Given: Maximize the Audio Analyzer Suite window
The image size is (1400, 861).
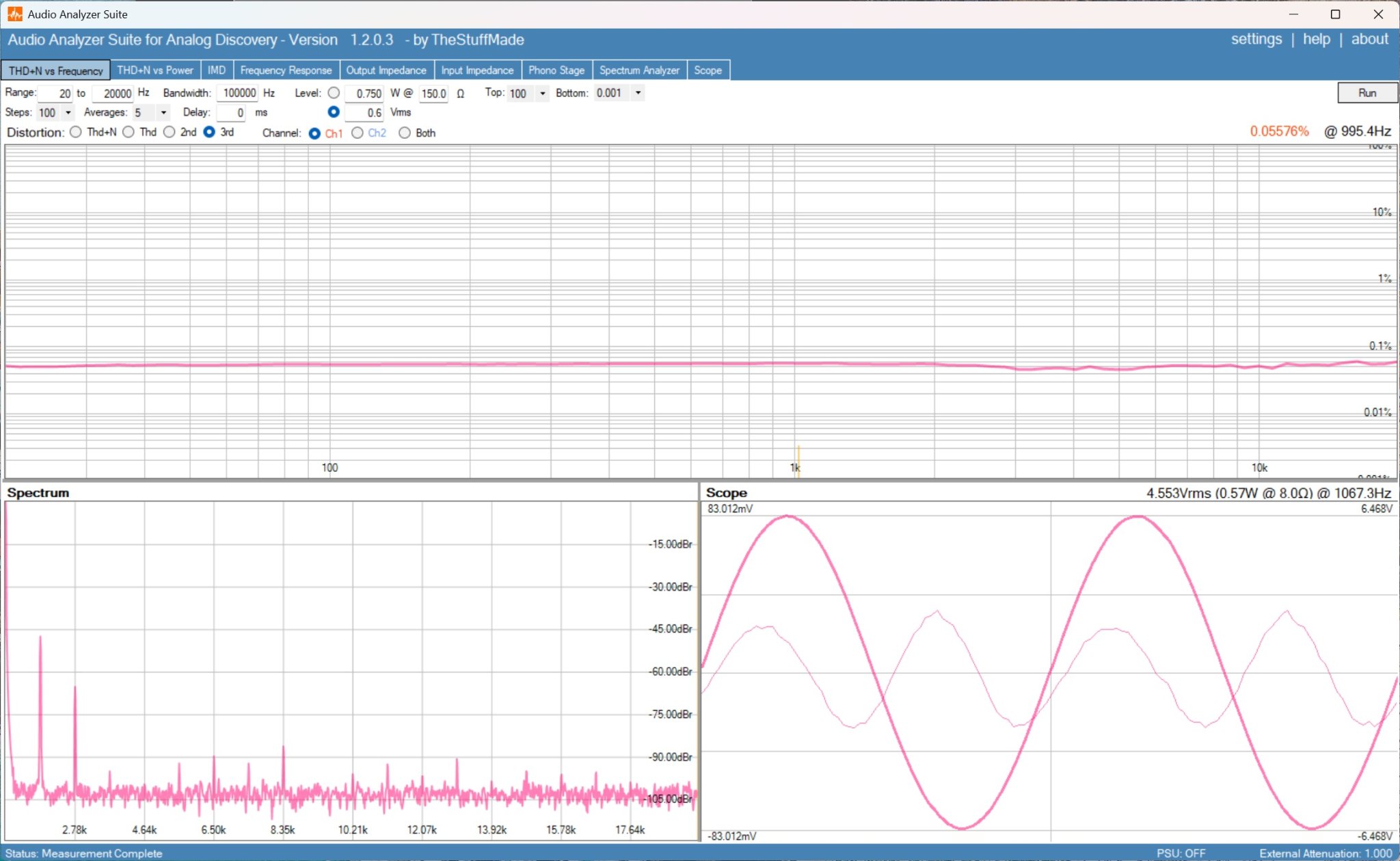Looking at the screenshot, I should coord(1336,14).
